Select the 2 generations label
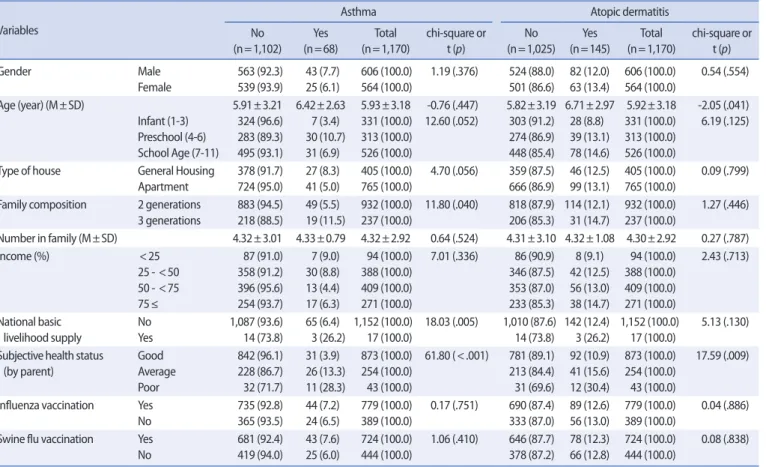766x467 pixels. pos(169,205)
